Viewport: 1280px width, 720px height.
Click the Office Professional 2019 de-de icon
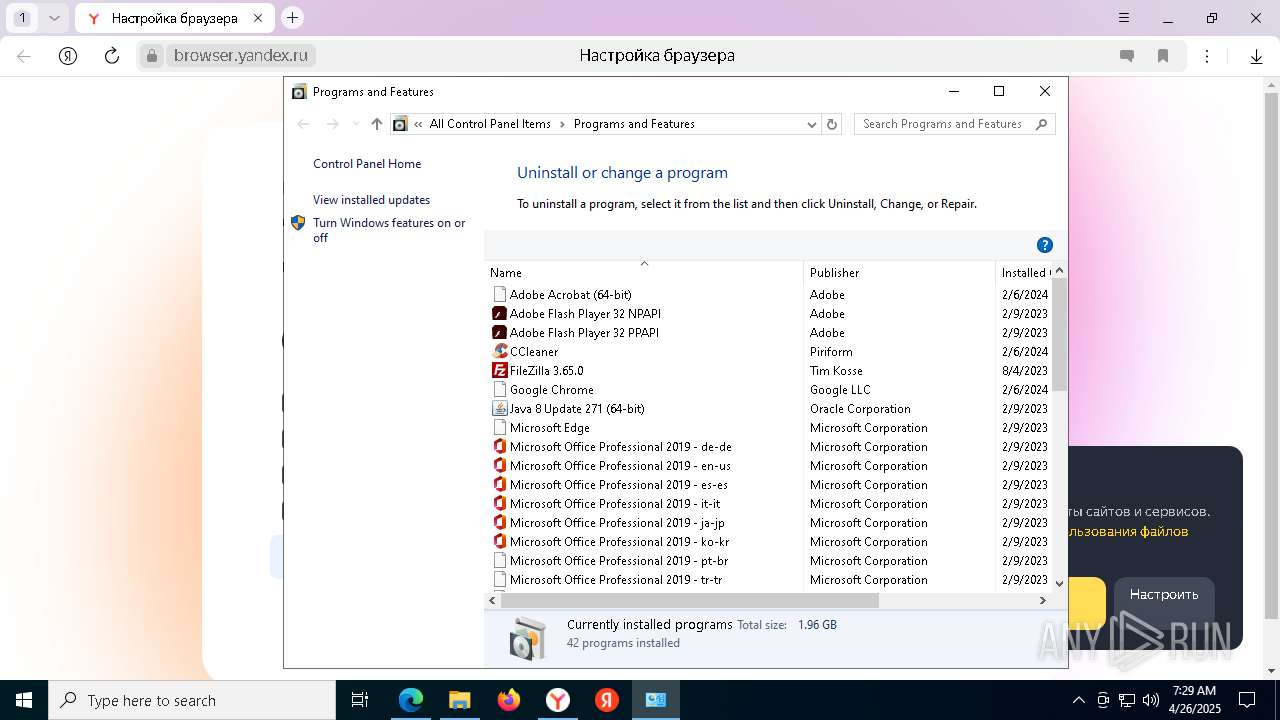pyautogui.click(x=500, y=447)
